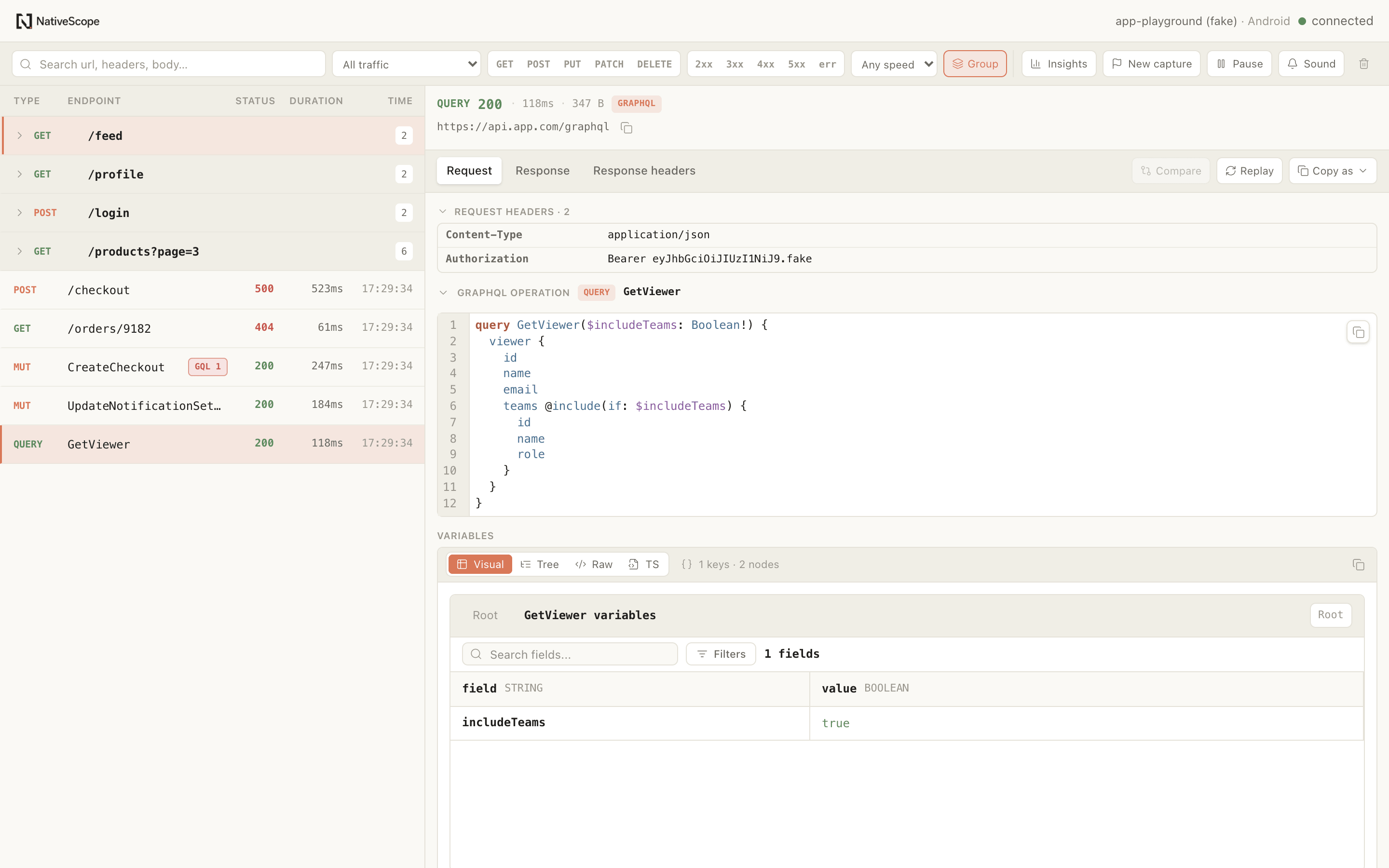This screenshot has width=1389, height=868.
Task: Open the All traffic dropdown
Action: 407,64
